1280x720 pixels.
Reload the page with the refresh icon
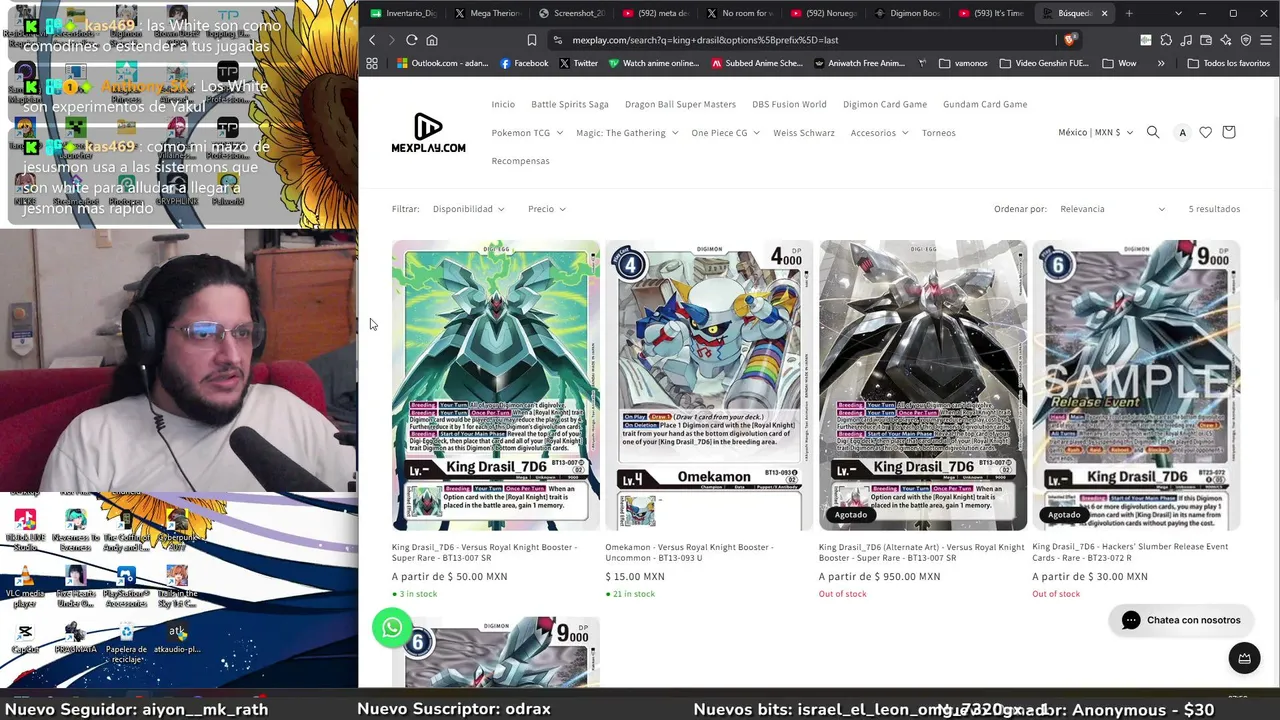click(411, 40)
